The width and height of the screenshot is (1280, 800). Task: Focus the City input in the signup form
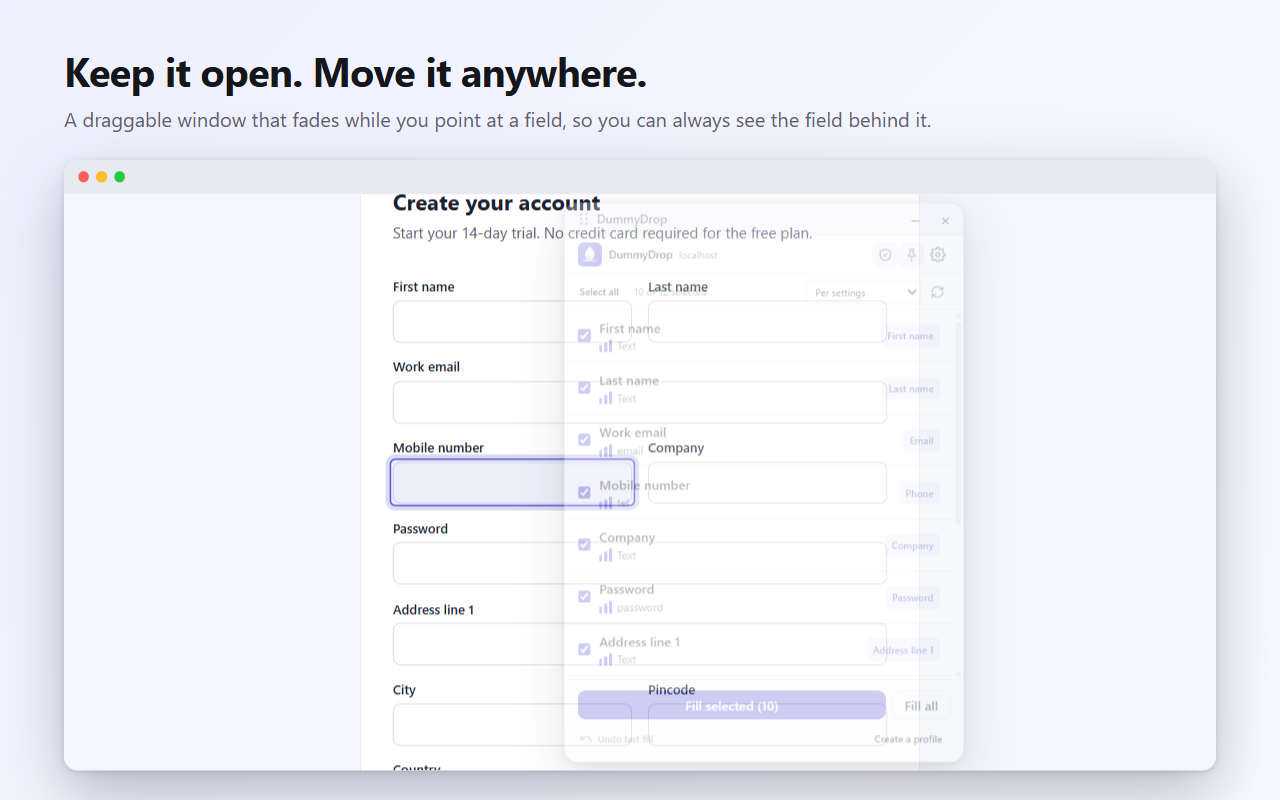click(512, 725)
